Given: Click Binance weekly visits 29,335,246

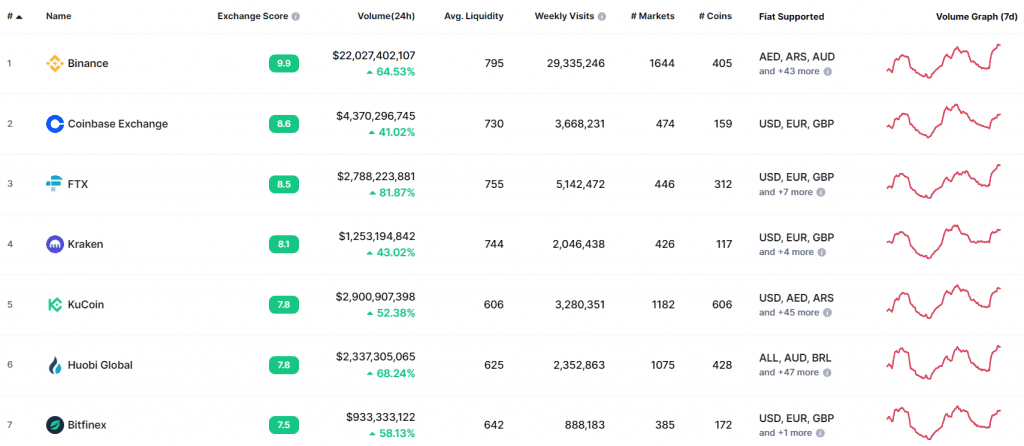Looking at the screenshot, I should [575, 63].
